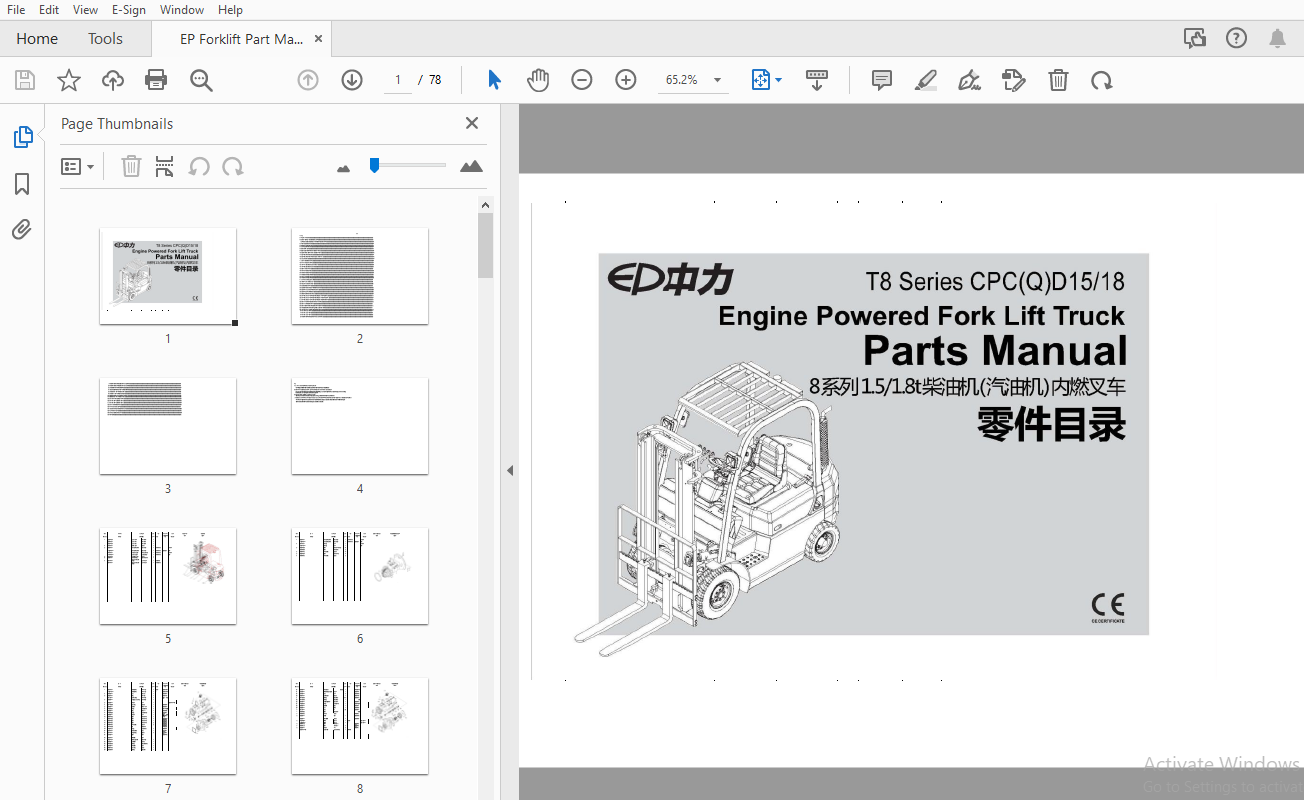Screen dimensions: 1304x800
Task: Delete selected pages in thumbnails panel
Action: (x=131, y=166)
